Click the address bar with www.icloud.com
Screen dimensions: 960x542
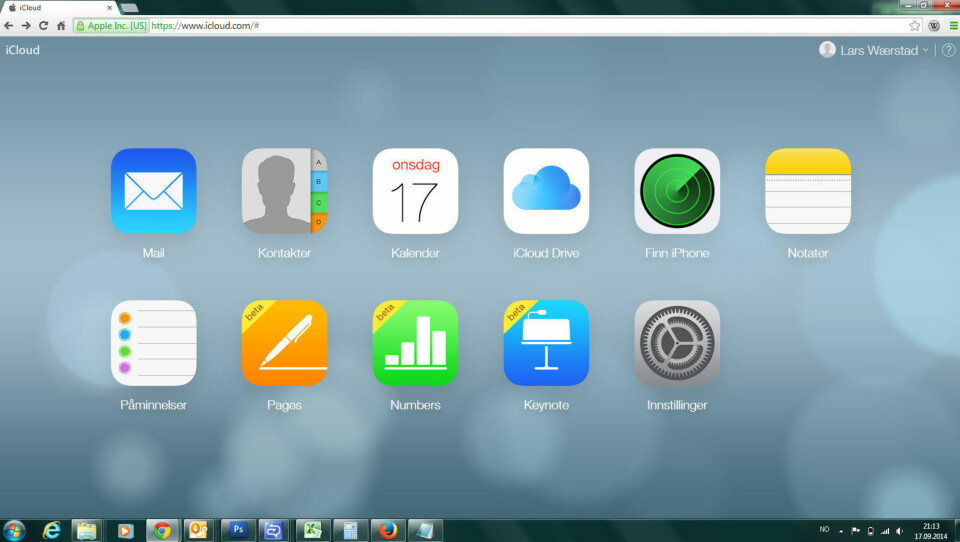pyautogui.click(x=497, y=26)
